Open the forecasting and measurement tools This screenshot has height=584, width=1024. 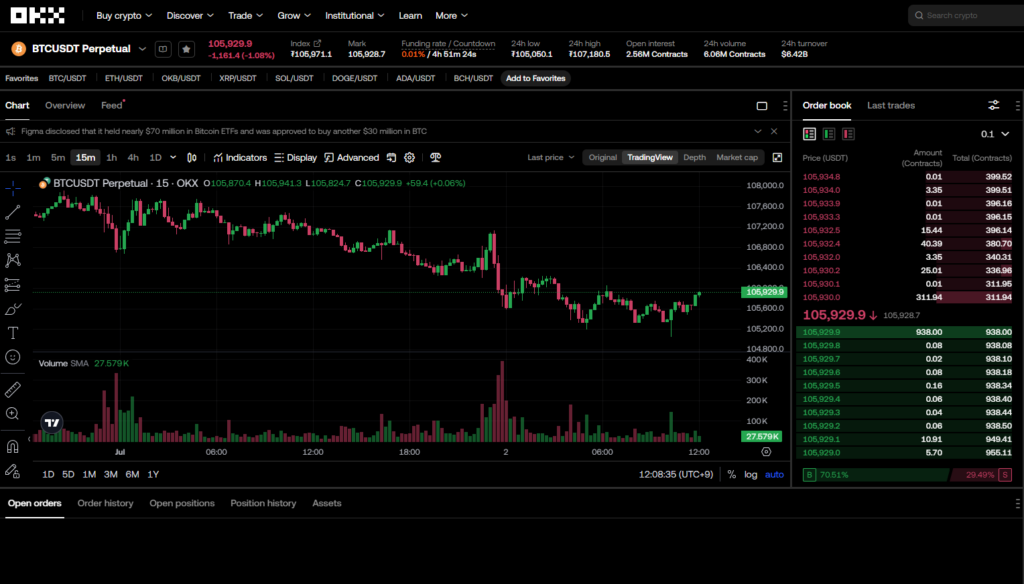coord(12,285)
